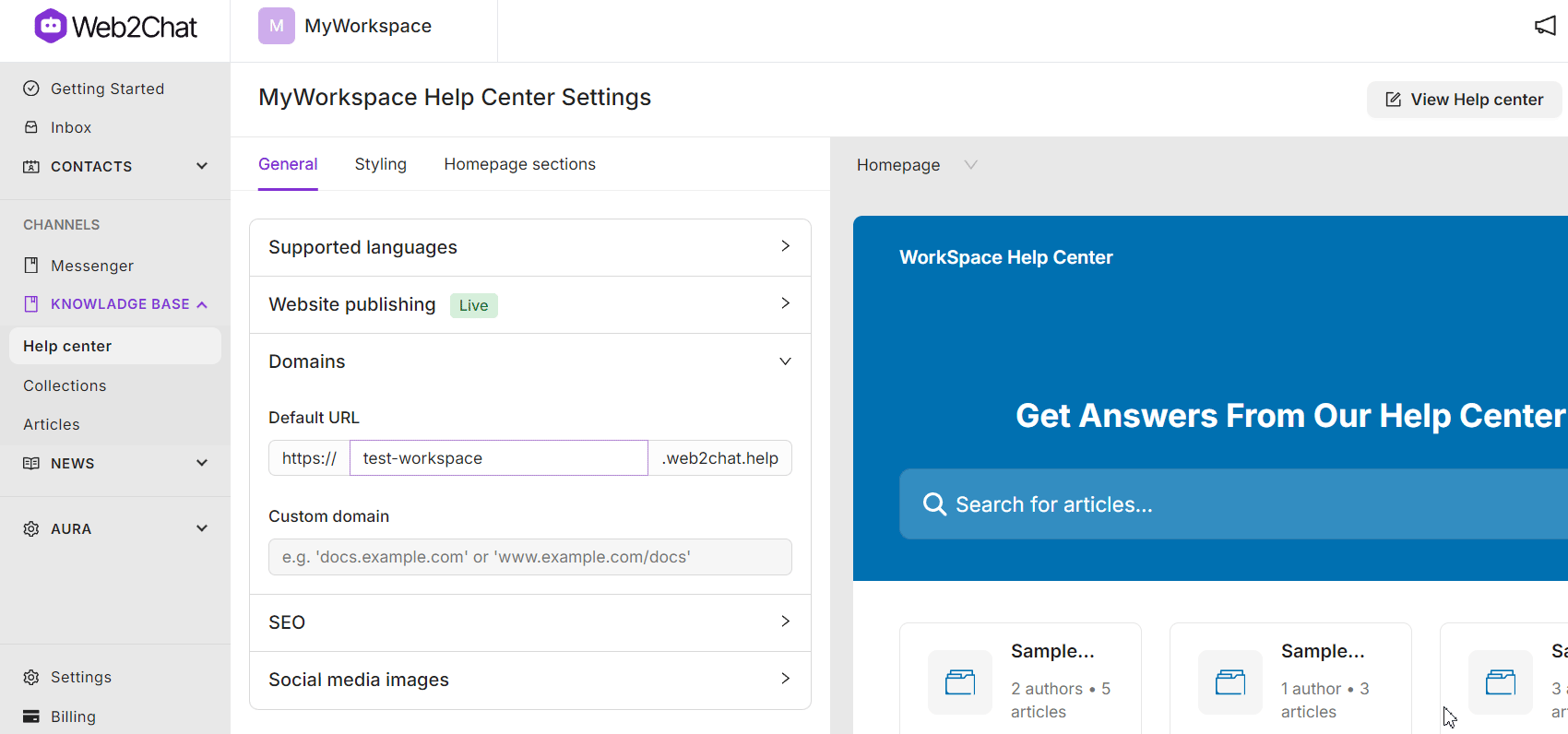Expand Supported languages section arrow
Screen dimensions: 1568x734
(x=786, y=246)
